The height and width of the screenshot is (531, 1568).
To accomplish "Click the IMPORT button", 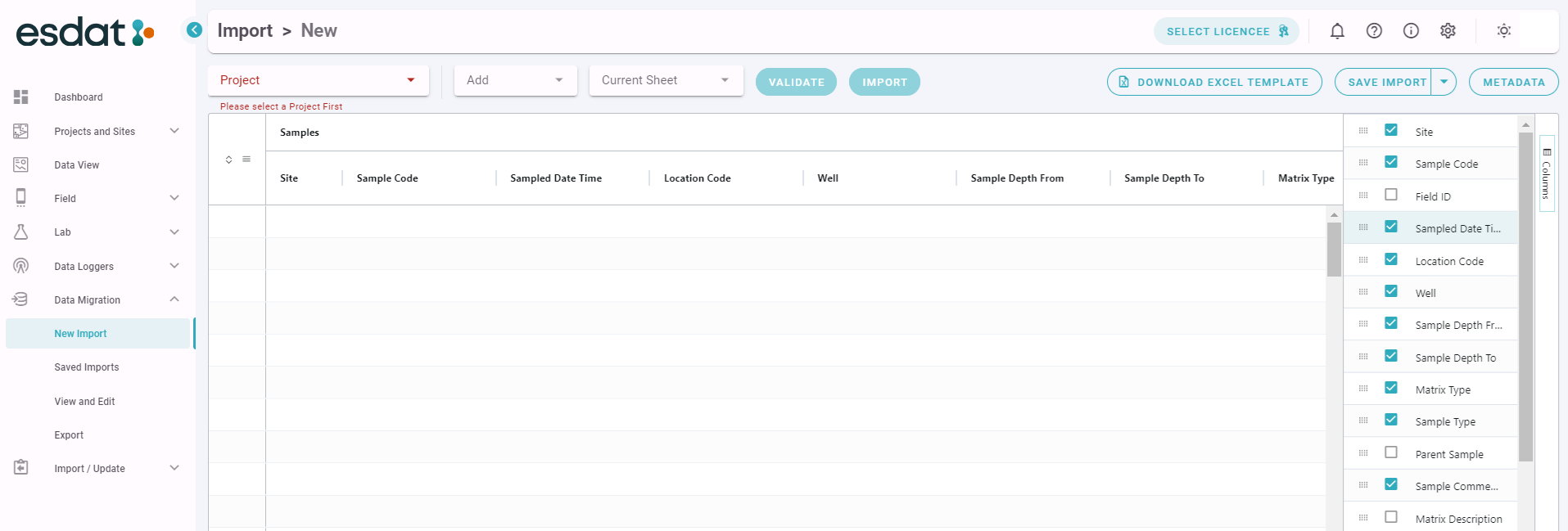I will 884,82.
